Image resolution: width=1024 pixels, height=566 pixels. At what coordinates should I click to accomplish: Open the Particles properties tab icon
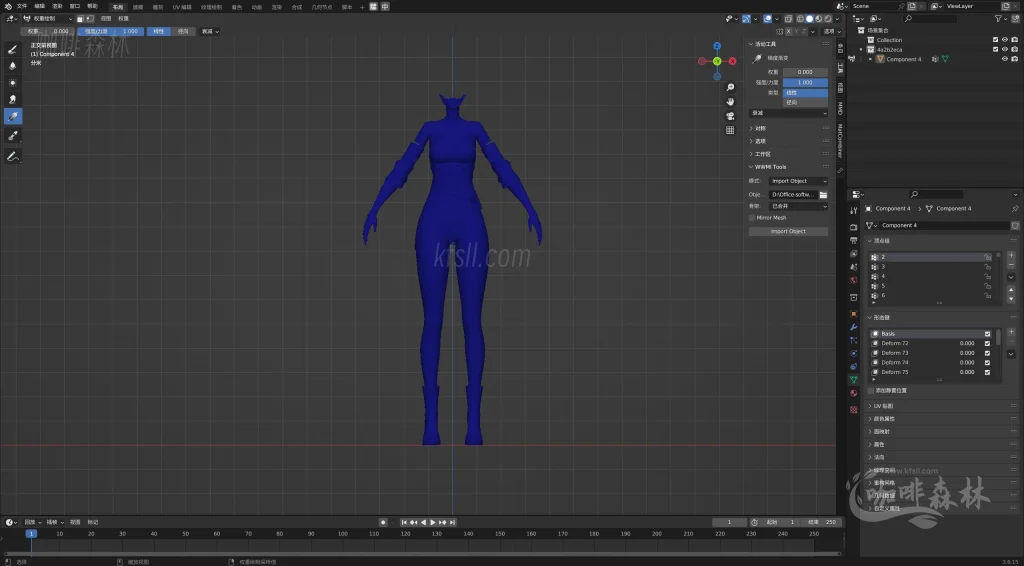point(854,340)
